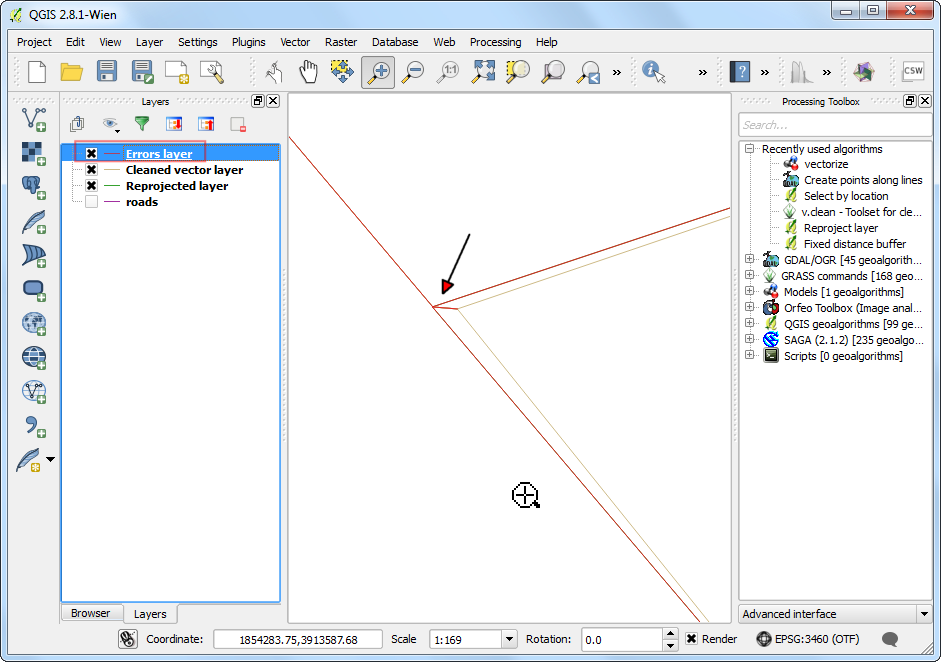941x662 pixels.
Task: Activate the Zoom In tool
Action: tap(378, 71)
